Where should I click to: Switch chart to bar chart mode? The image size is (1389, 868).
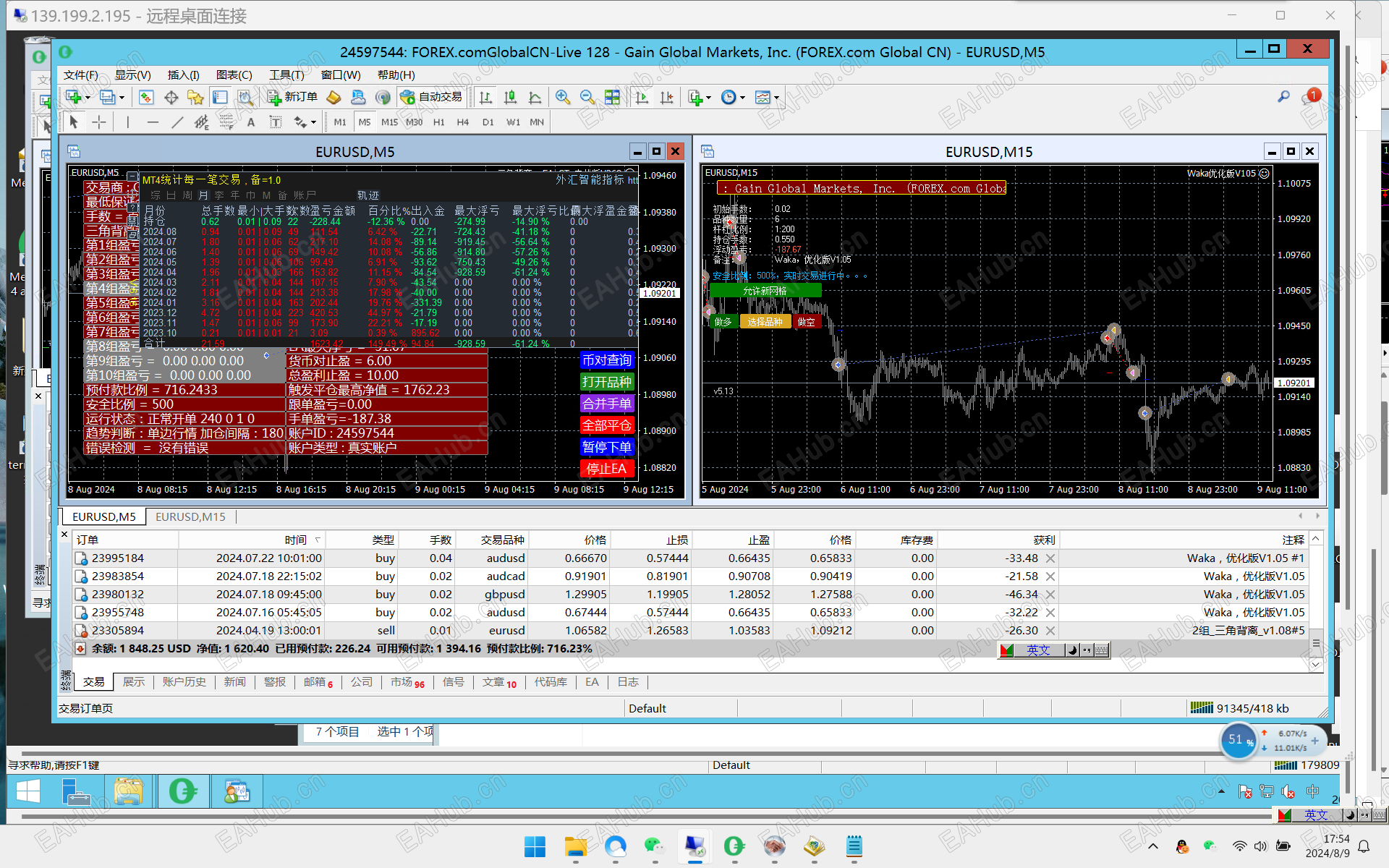click(485, 97)
